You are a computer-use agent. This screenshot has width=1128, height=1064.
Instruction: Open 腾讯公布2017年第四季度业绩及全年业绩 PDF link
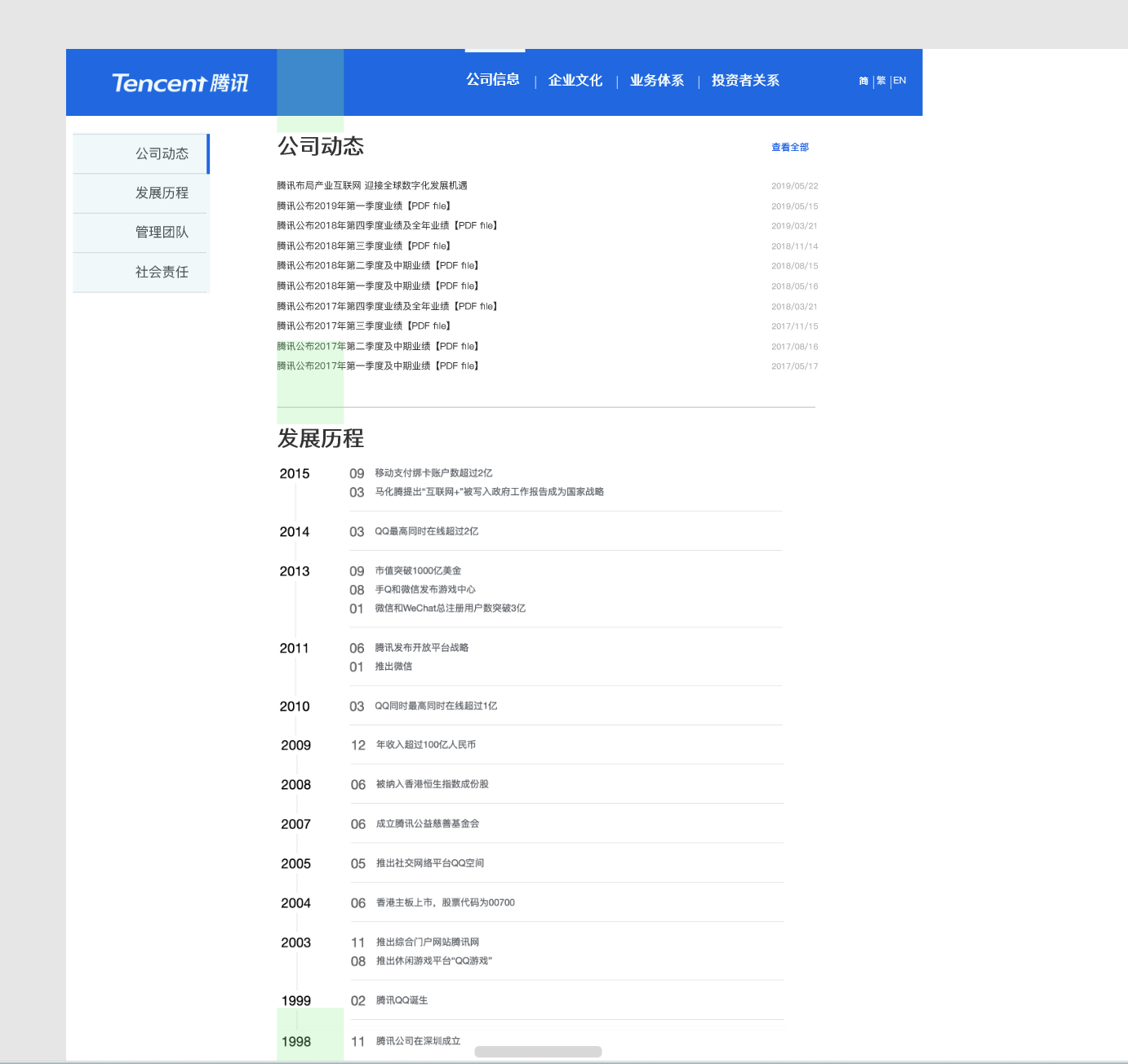coord(388,307)
